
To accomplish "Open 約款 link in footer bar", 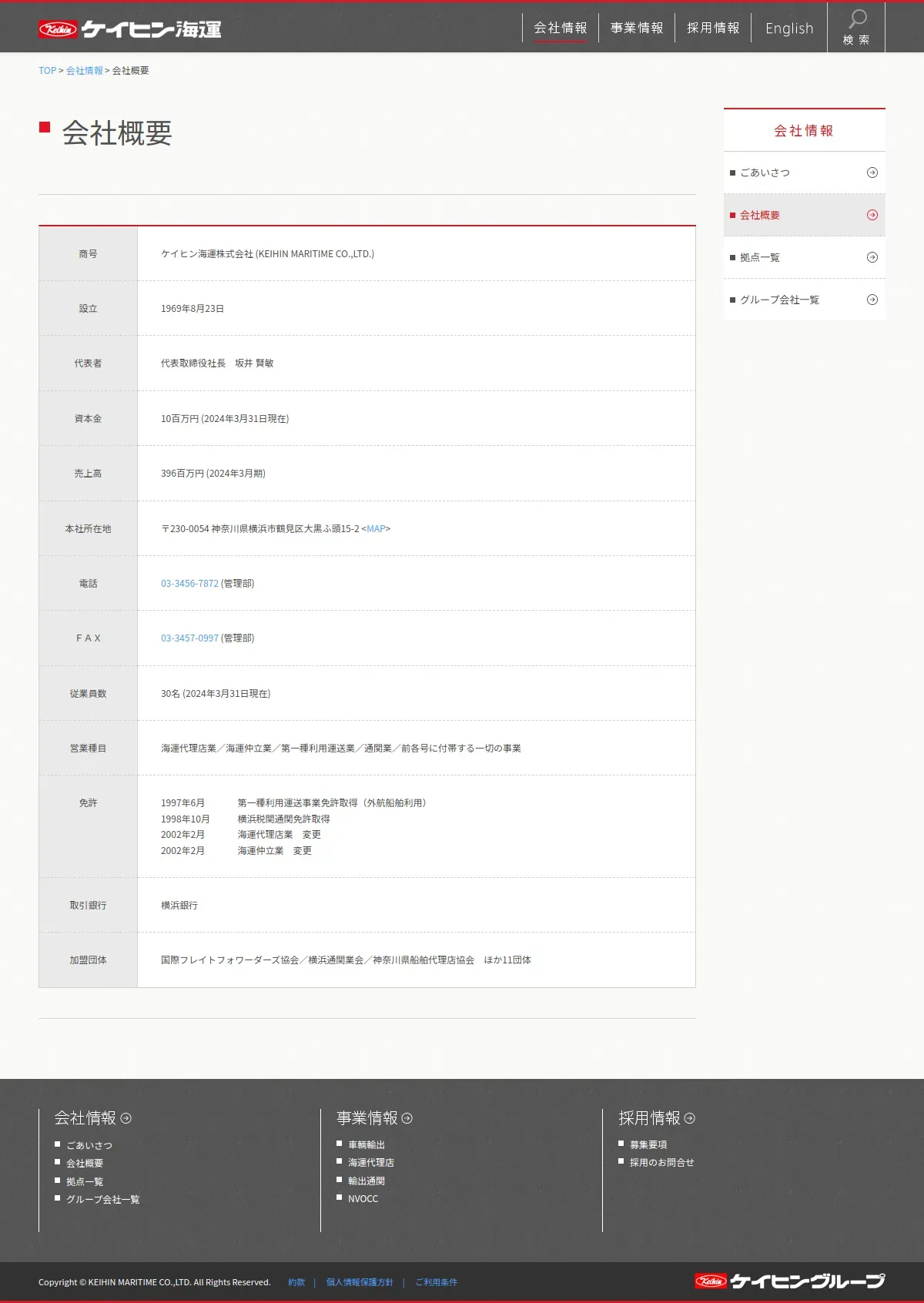I will [296, 1282].
